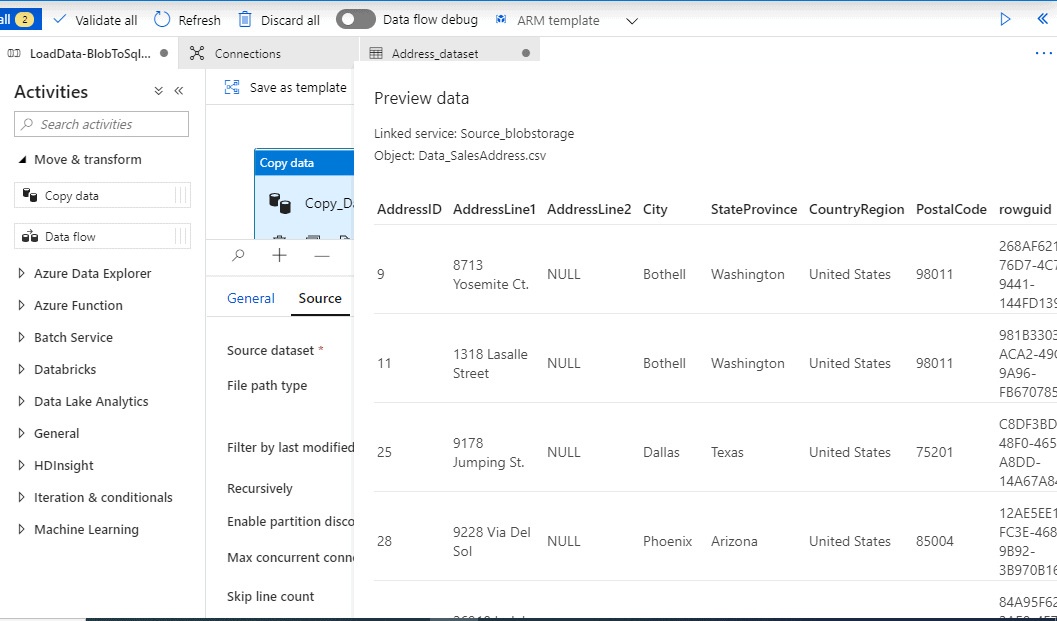The image size is (1057, 621).
Task: Click the run triangle button at top right
Action: click(1005, 19)
